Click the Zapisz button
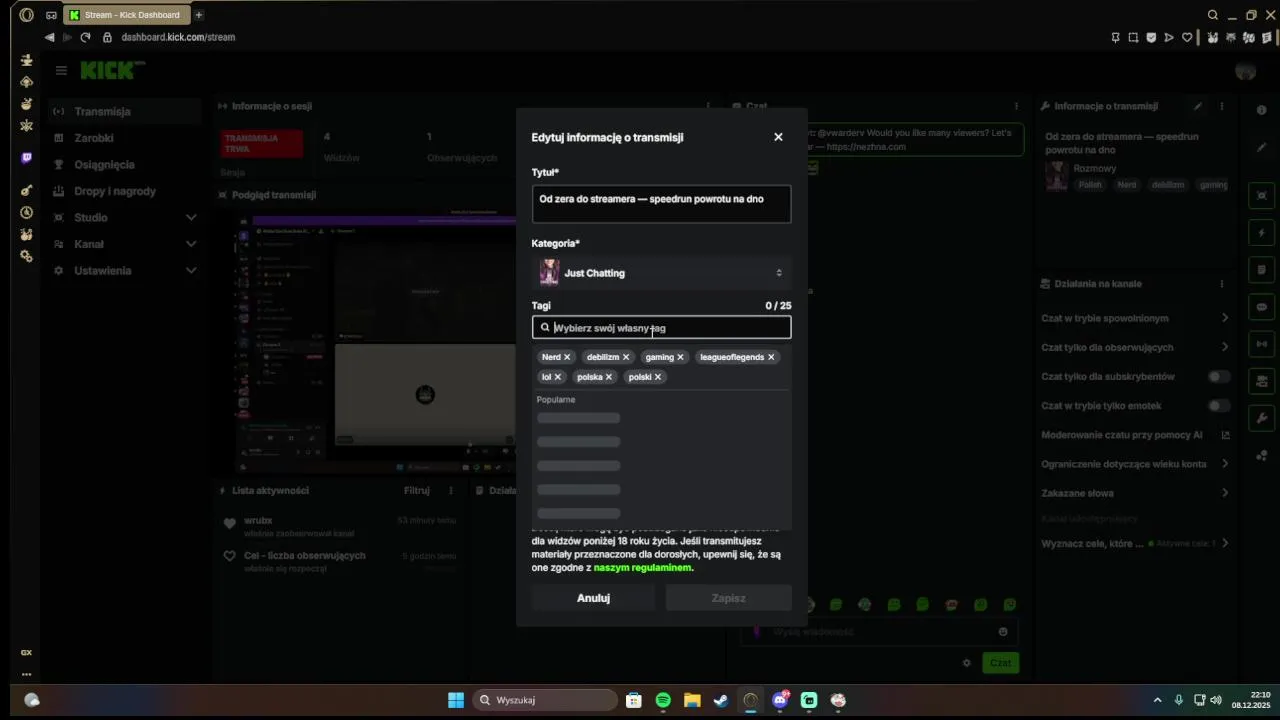The height and width of the screenshot is (720, 1280). coord(728,598)
